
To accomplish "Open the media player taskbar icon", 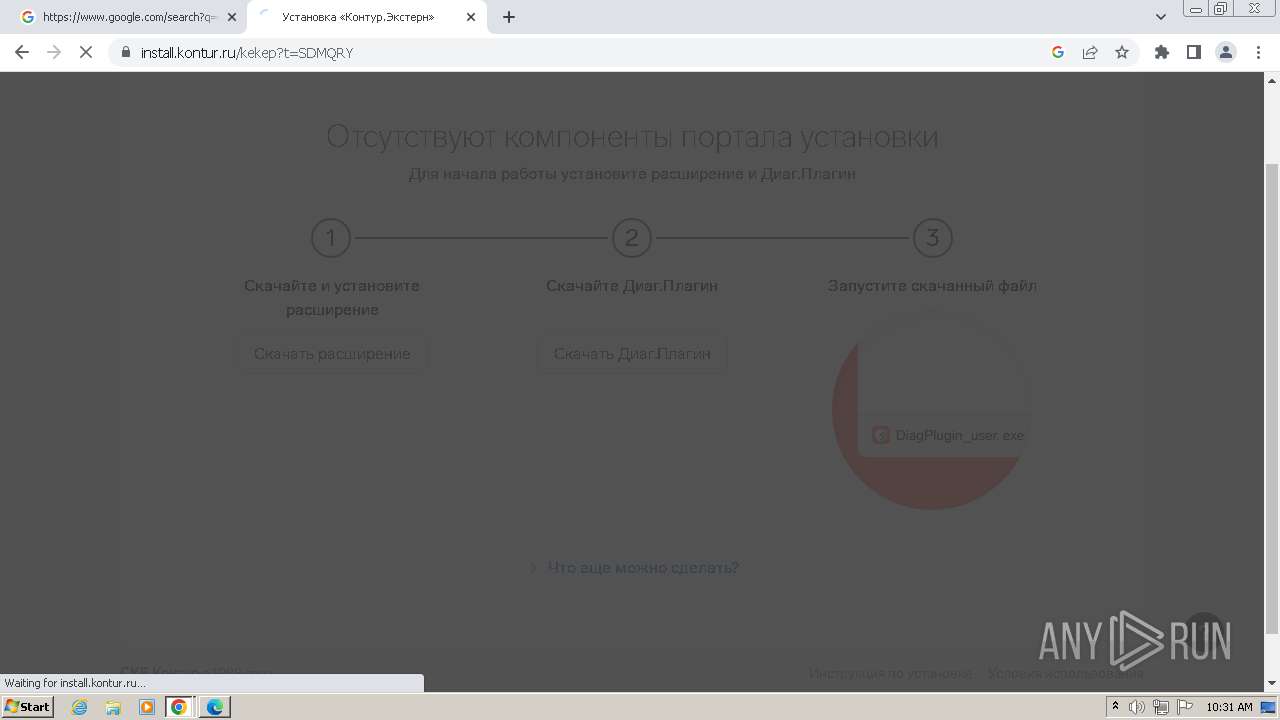I will 147,707.
